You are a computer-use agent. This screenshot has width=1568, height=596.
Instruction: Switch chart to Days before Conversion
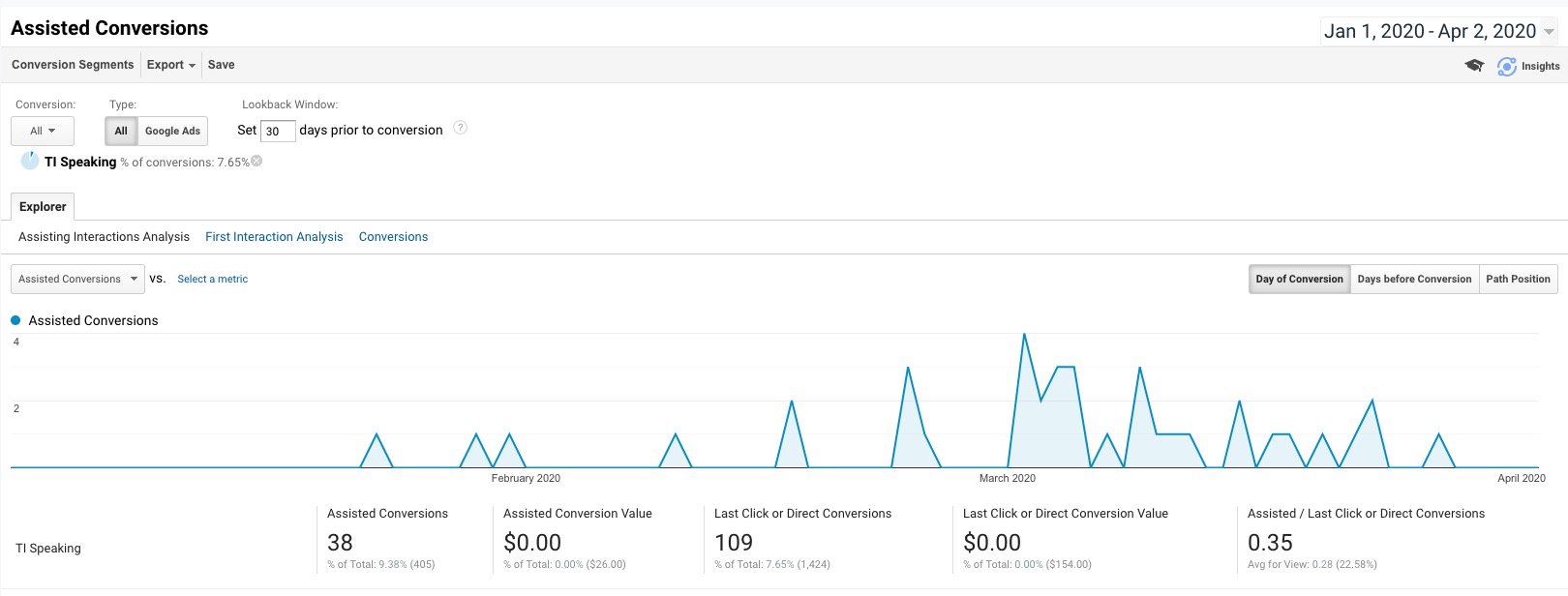pos(1414,279)
